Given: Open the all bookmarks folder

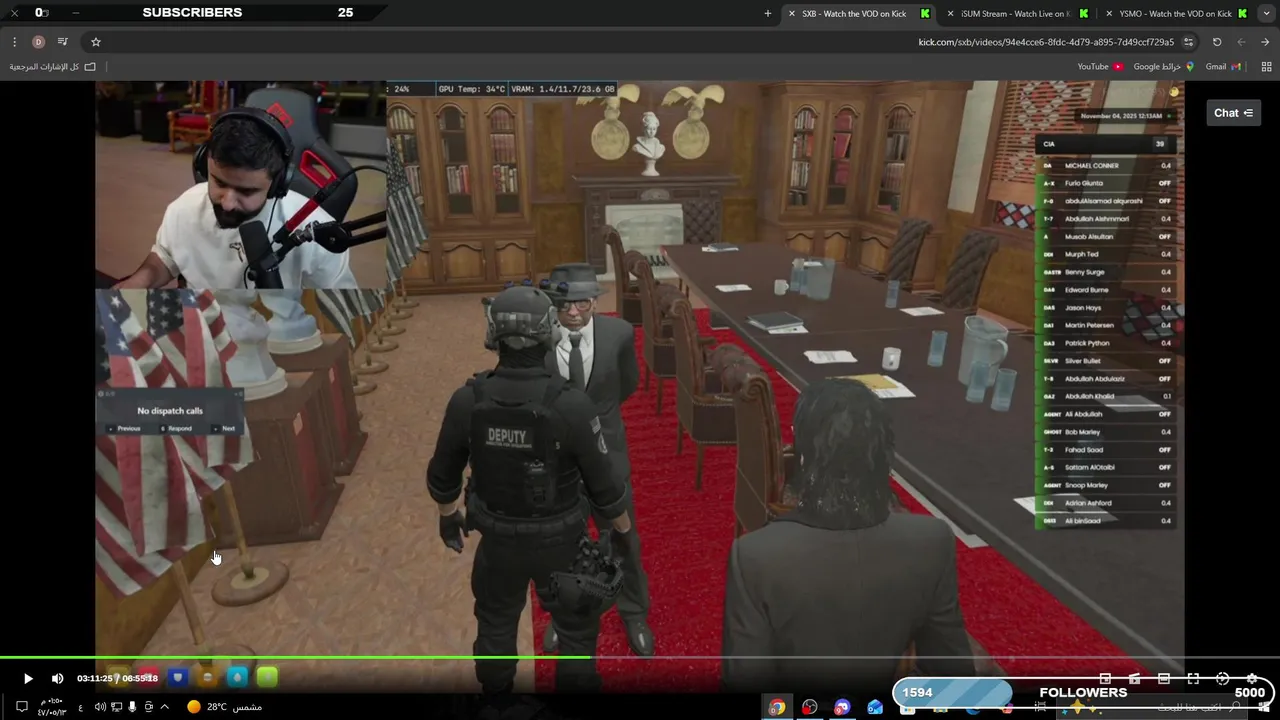Looking at the screenshot, I should pyautogui.click(x=53, y=67).
